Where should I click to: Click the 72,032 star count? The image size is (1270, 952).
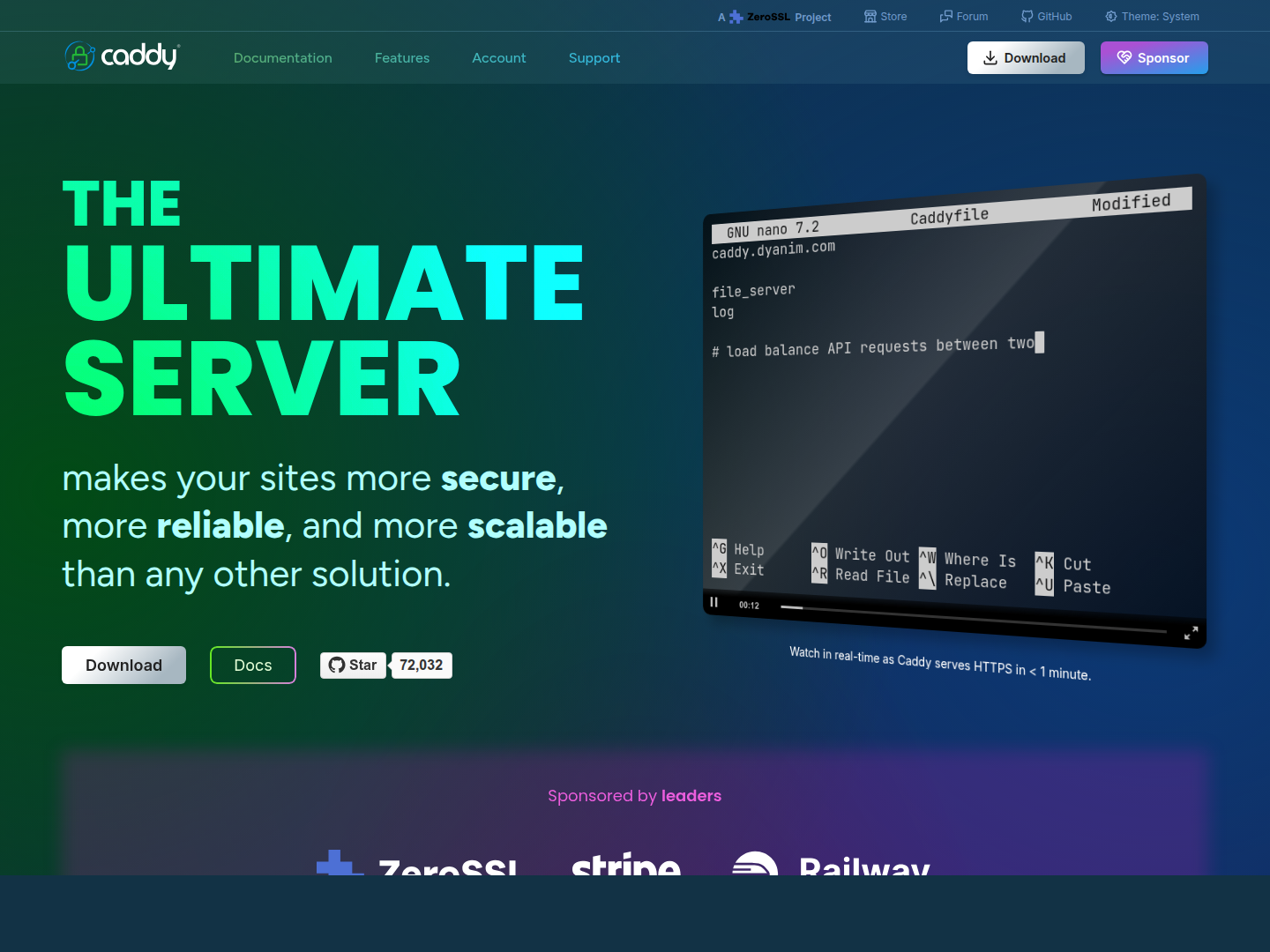pyautogui.click(x=422, y=666)
